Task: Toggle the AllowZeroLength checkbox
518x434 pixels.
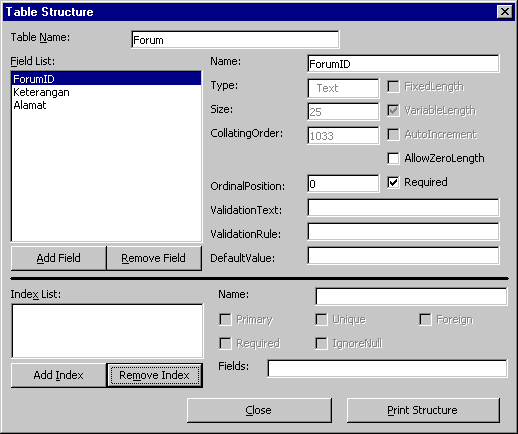Action: 393,158
